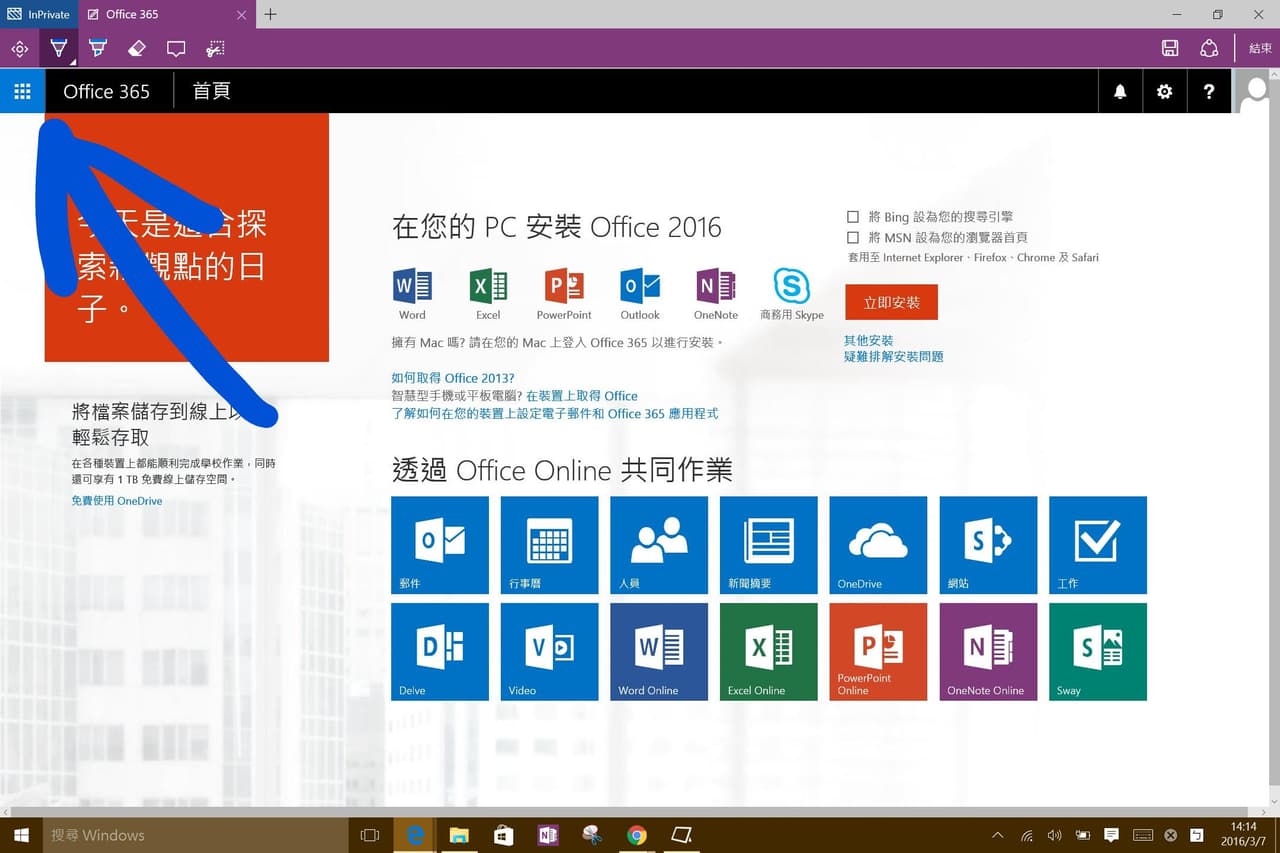This screenshot has width=1280, height=853.
Task: Check the 將 Bing 設為您的搜尋引擎 checkbox
Action: point(853,216)
